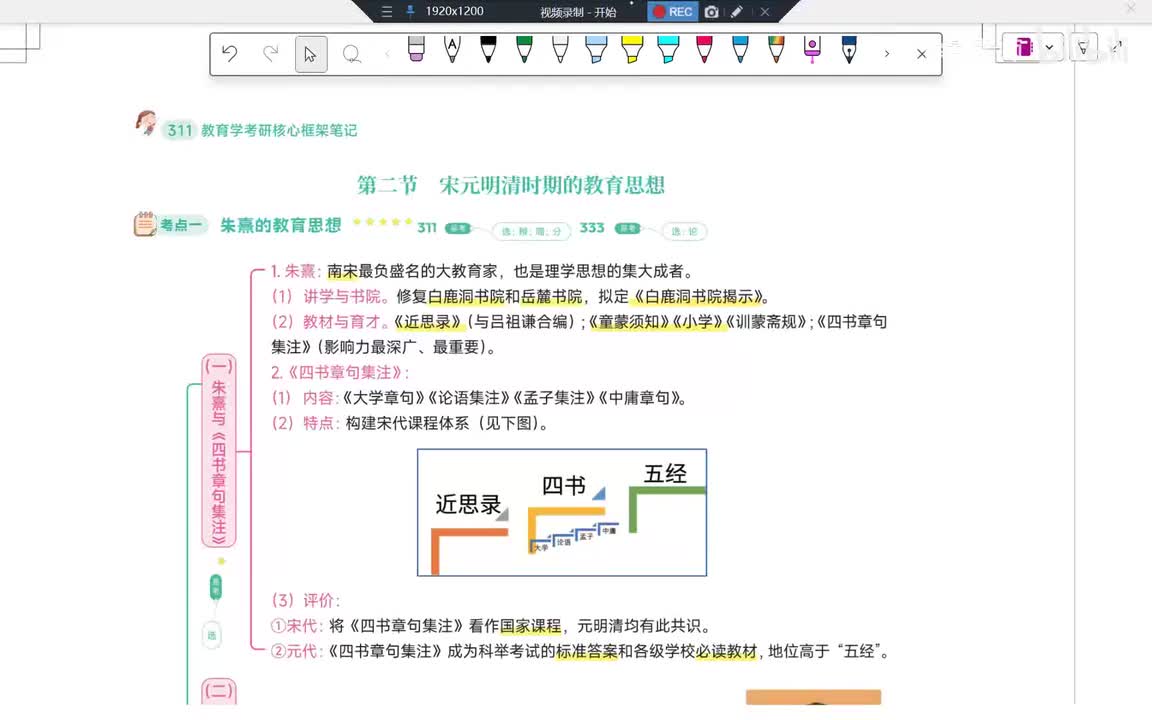Select the dark blue fountain pen
The height and width of the screenshot is (720, 1152).
(x=849, y=49)
